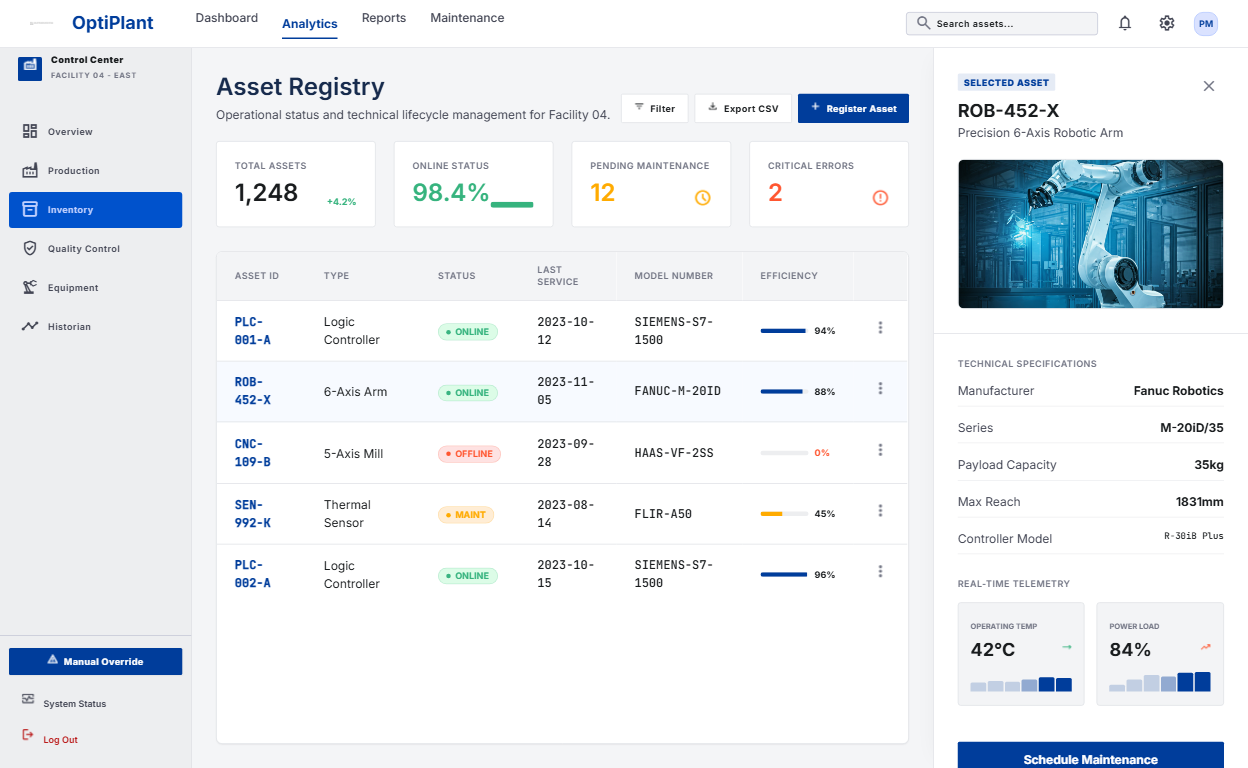Focus the Search assets field
The width and height of the screenshot is (1248, 768).
coord(1002,23)
